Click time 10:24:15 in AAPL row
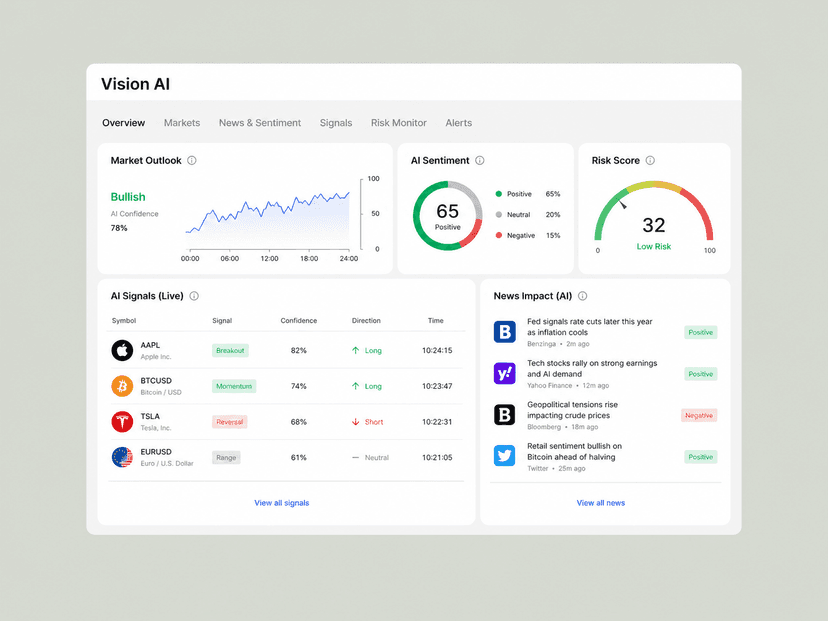This screenshot has width=828, height=621. point(437,351)
